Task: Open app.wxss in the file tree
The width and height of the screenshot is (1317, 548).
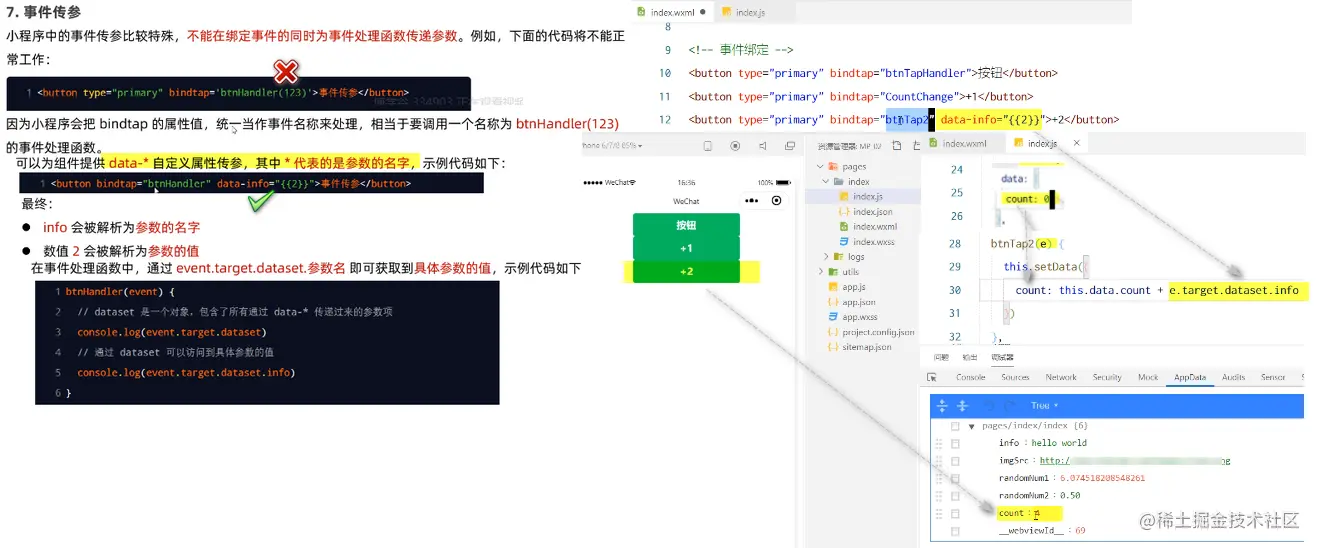Action: tap(859, 317)
